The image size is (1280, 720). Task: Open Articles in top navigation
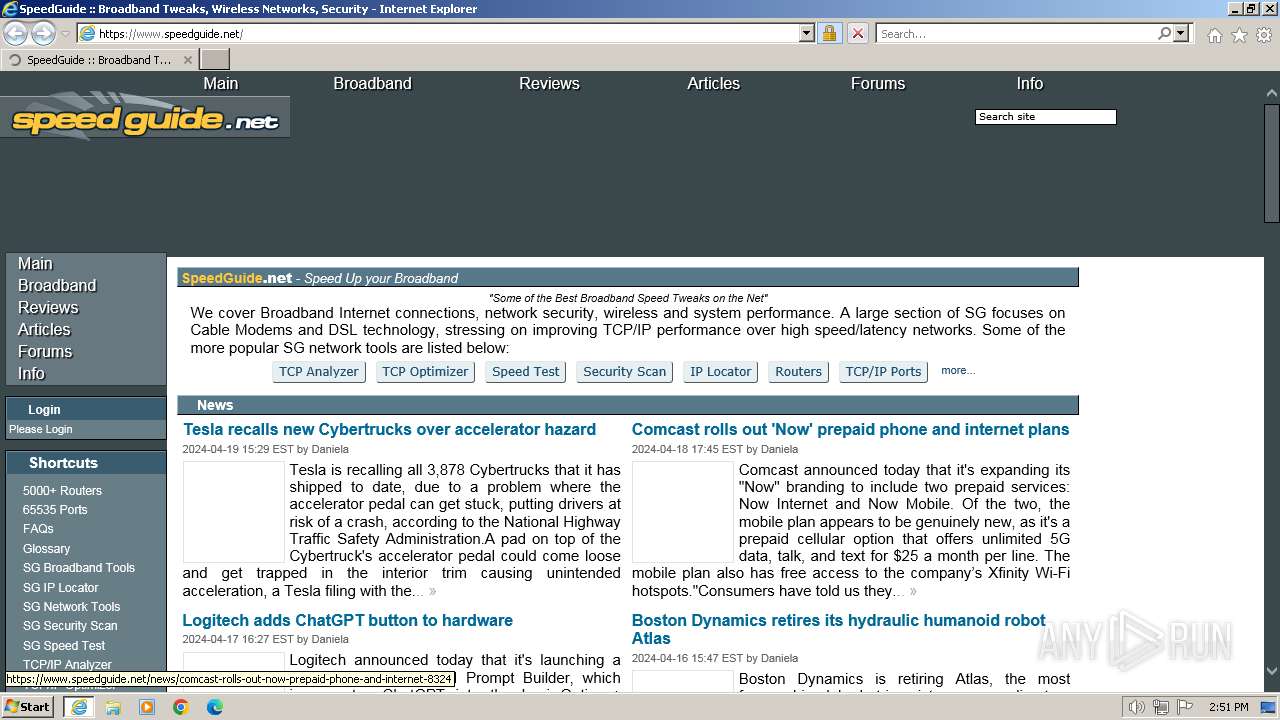(713, 84)
